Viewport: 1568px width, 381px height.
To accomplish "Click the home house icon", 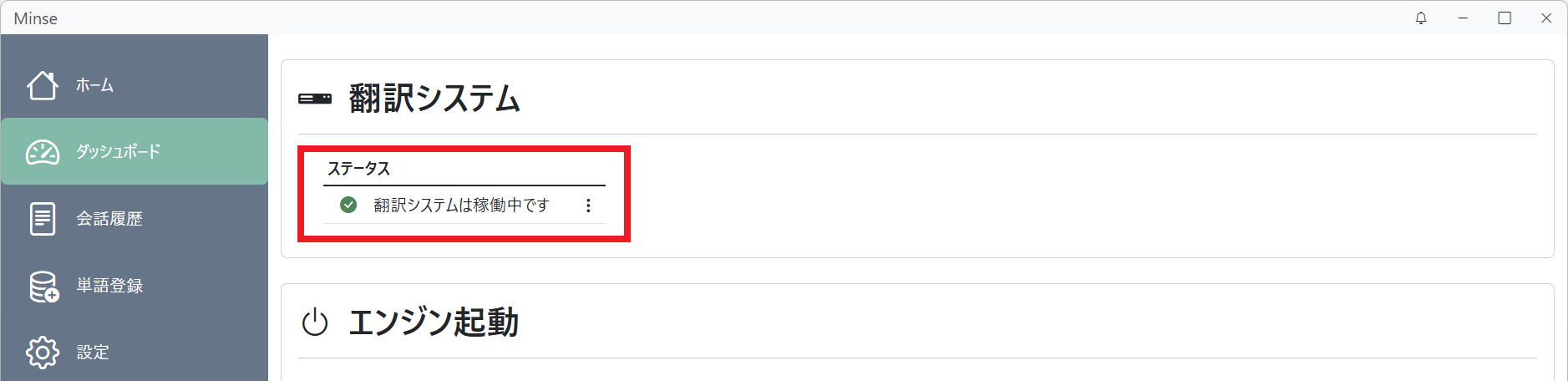I will (x=43, y=84).
